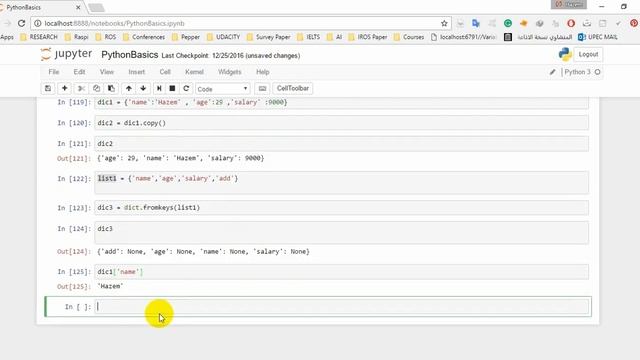This screenshot has height=360, width=640.
Task: Click the Out[124] dictionary output text
Action: point(203,251)
